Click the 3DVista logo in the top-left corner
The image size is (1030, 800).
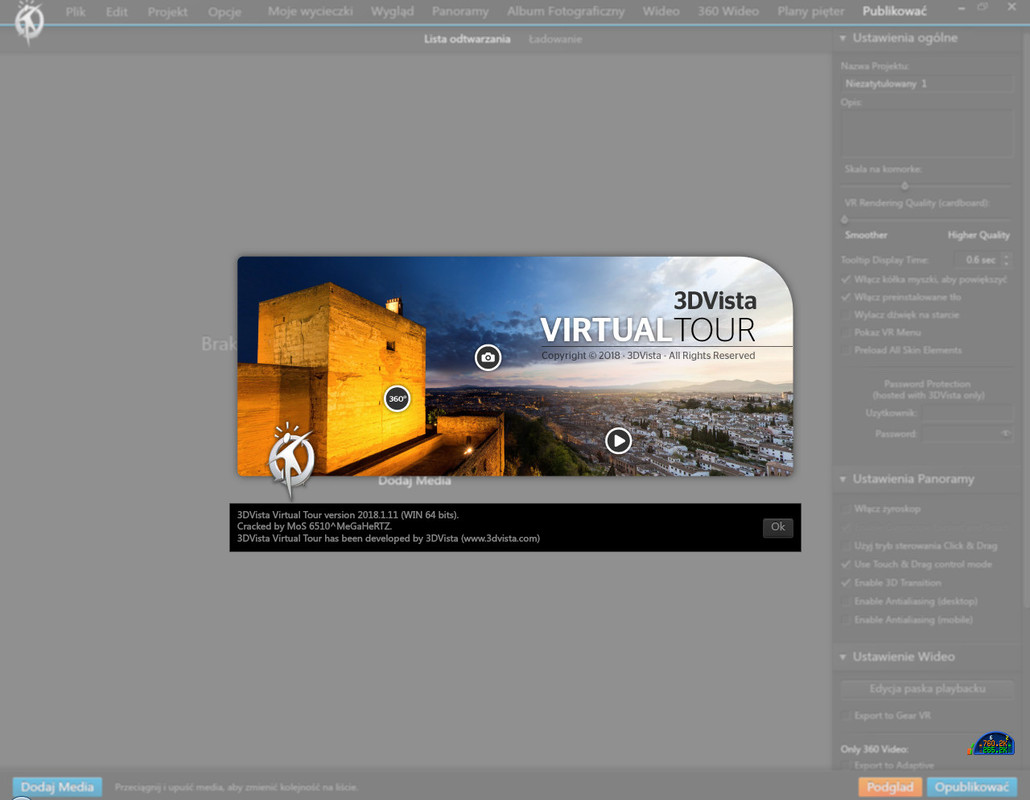28,22
